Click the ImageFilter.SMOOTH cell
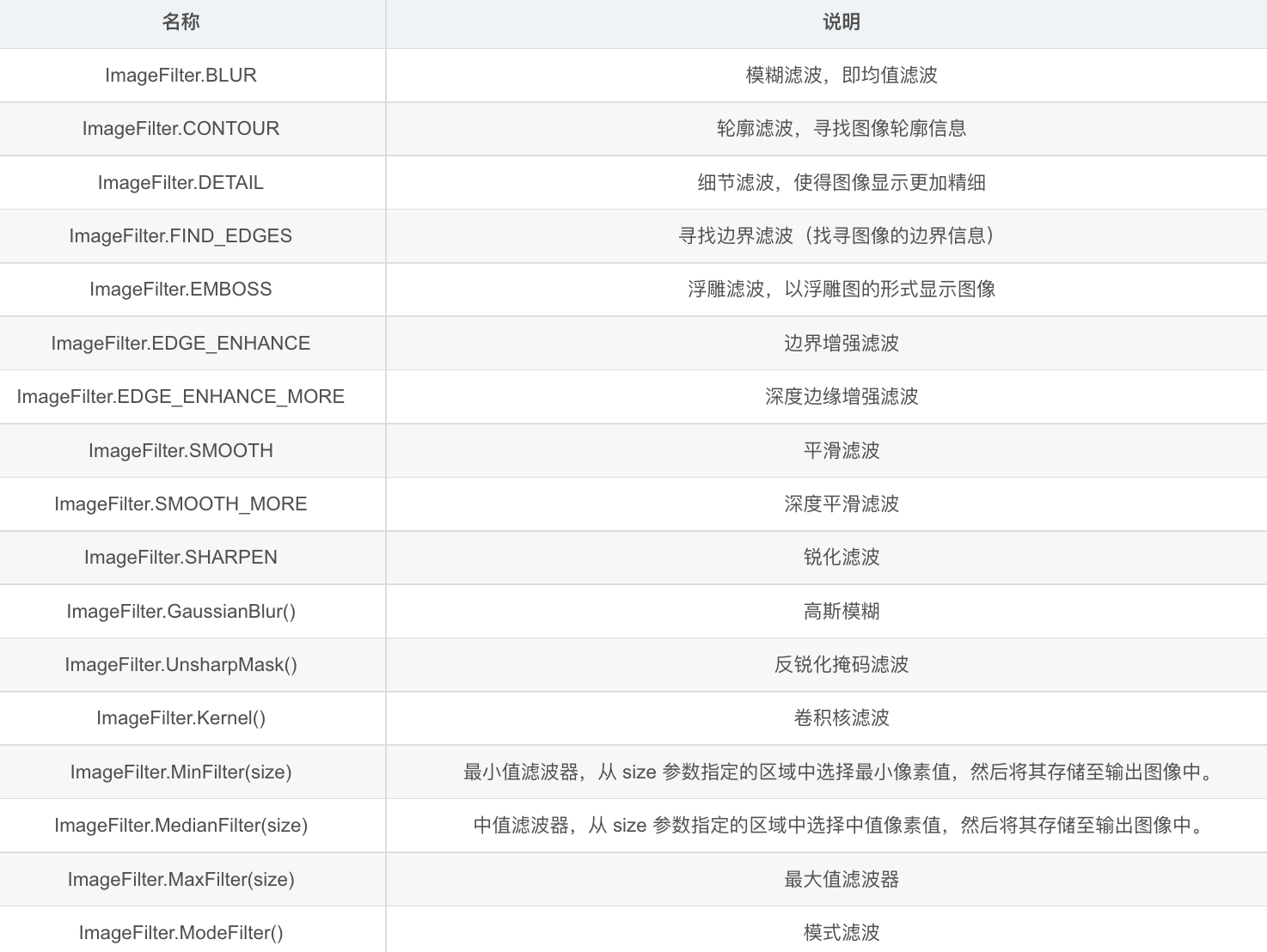Screen dimensions: 1267x952 tap(181, 450)
